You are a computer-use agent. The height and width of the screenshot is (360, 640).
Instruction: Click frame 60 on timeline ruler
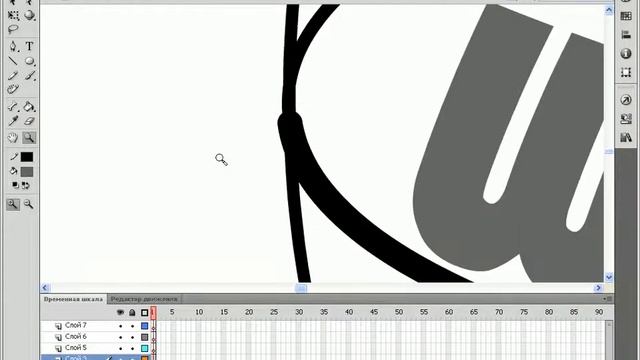(449, 312)
